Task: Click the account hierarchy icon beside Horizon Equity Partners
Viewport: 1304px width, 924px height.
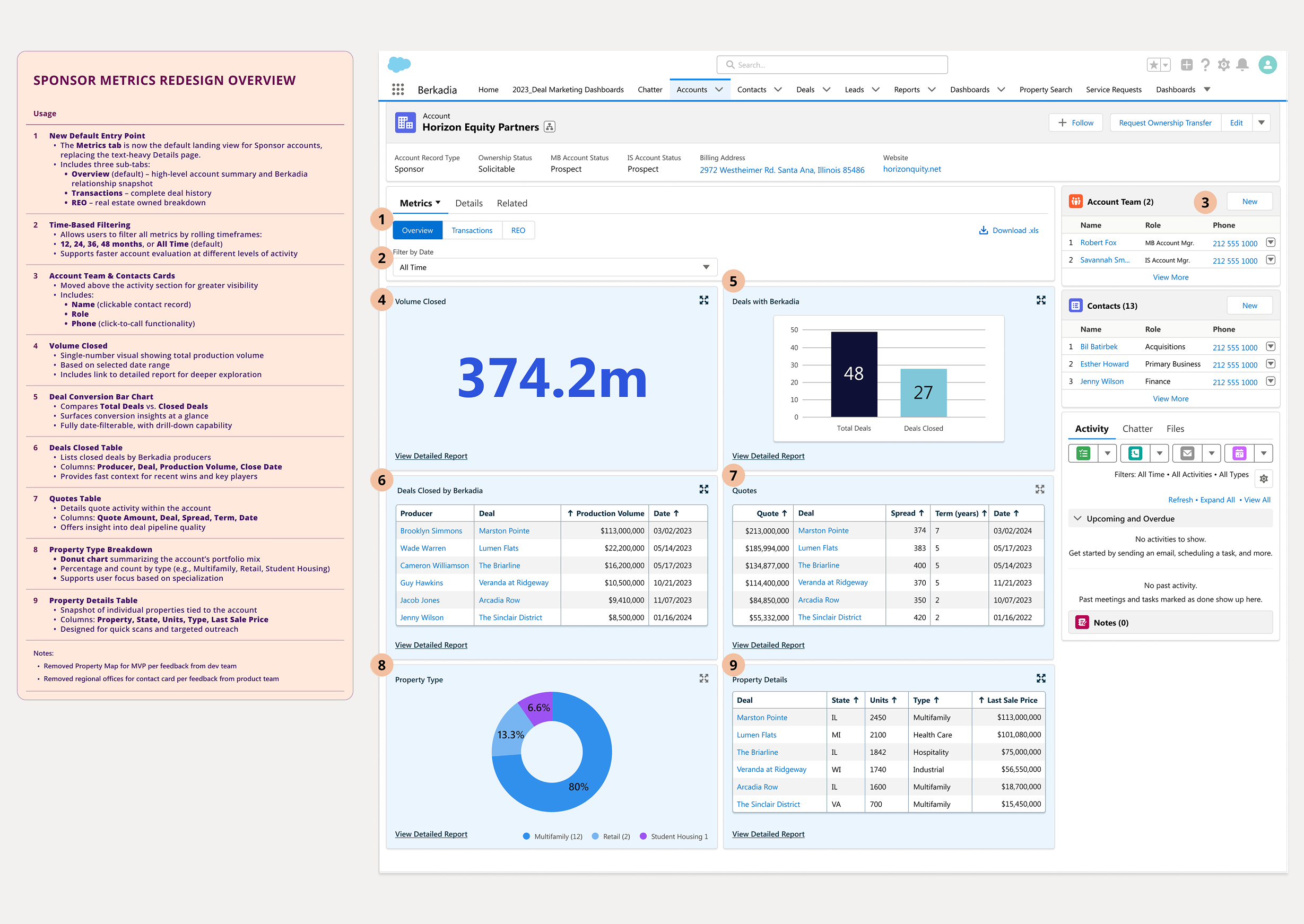Action: point(550,127)
